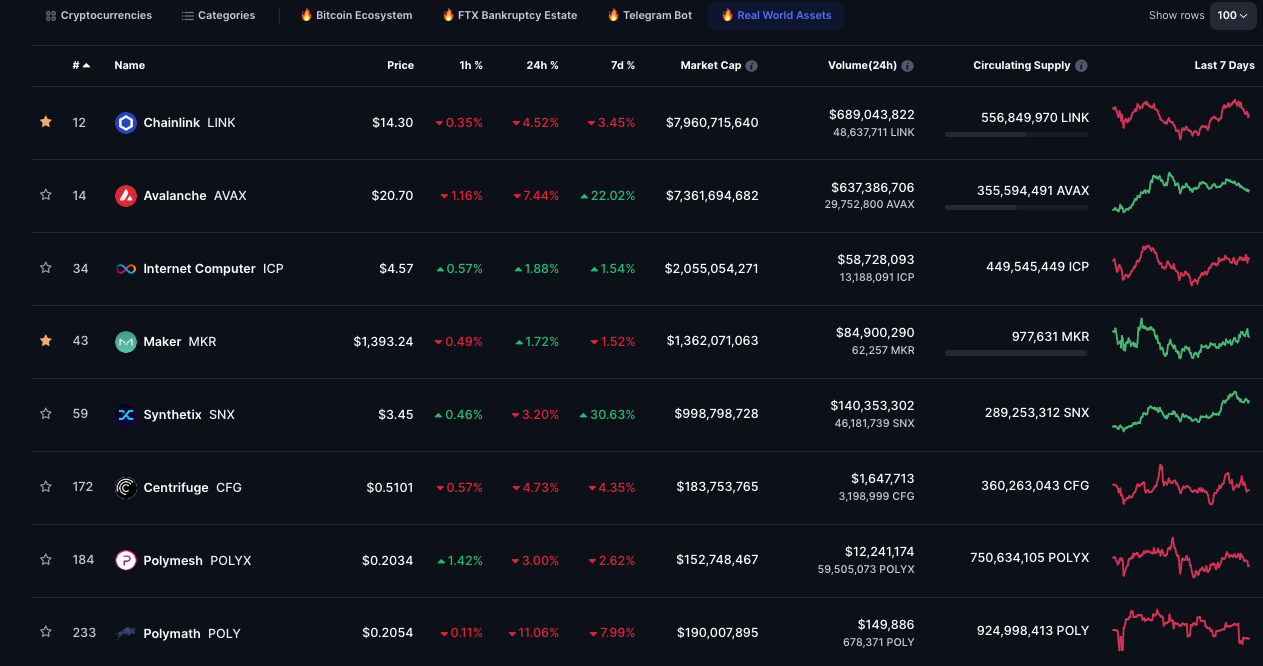Add Avalanche to watchlist with star

pos(45,195)
